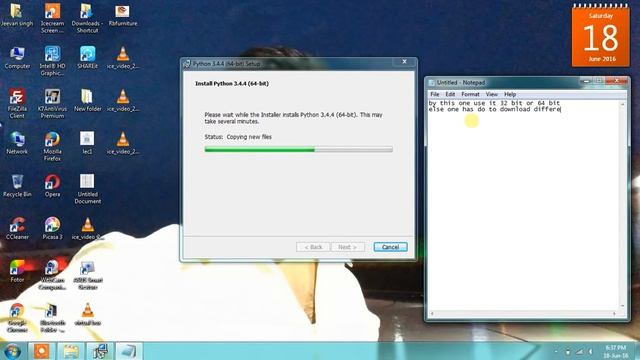Click 'Install Python 3.4.4 (64-bit)' heading

point(232,84)
